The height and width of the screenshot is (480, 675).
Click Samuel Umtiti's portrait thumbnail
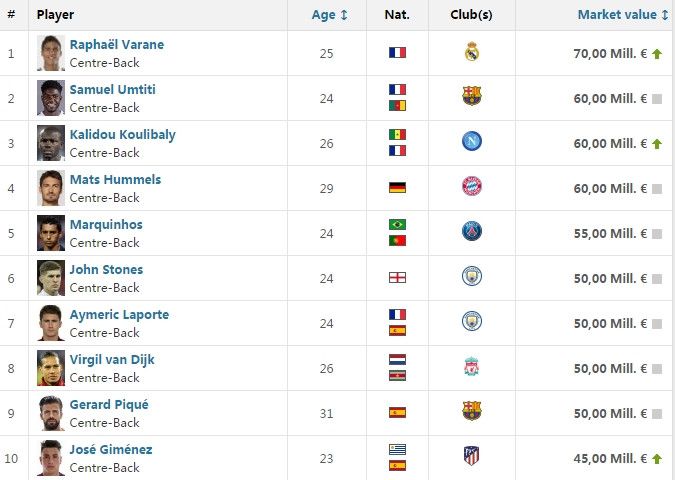tap(51, 97)
